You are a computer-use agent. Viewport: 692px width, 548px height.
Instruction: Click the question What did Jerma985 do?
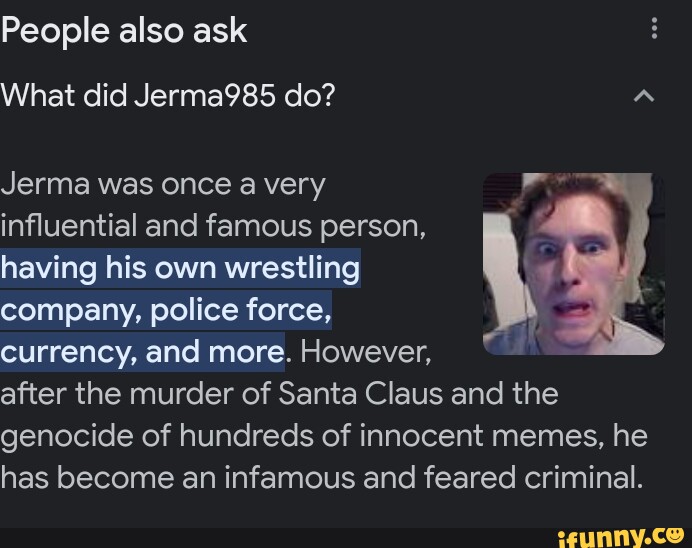pos(168,95)
